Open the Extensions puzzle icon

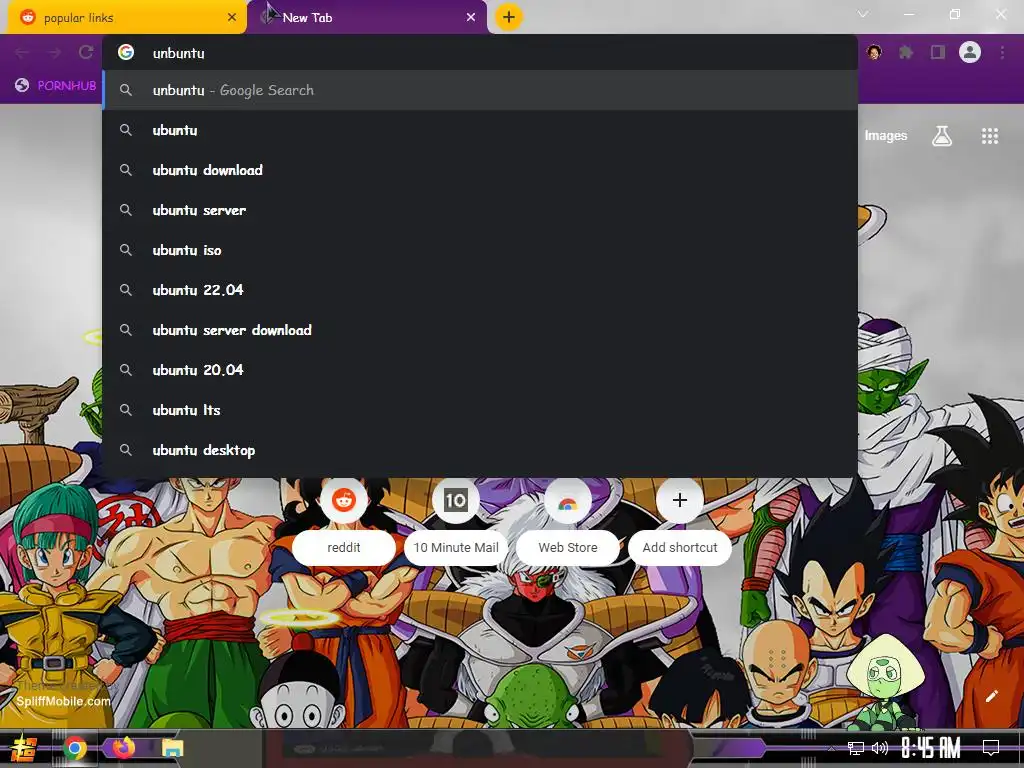(x=906, y=52)
